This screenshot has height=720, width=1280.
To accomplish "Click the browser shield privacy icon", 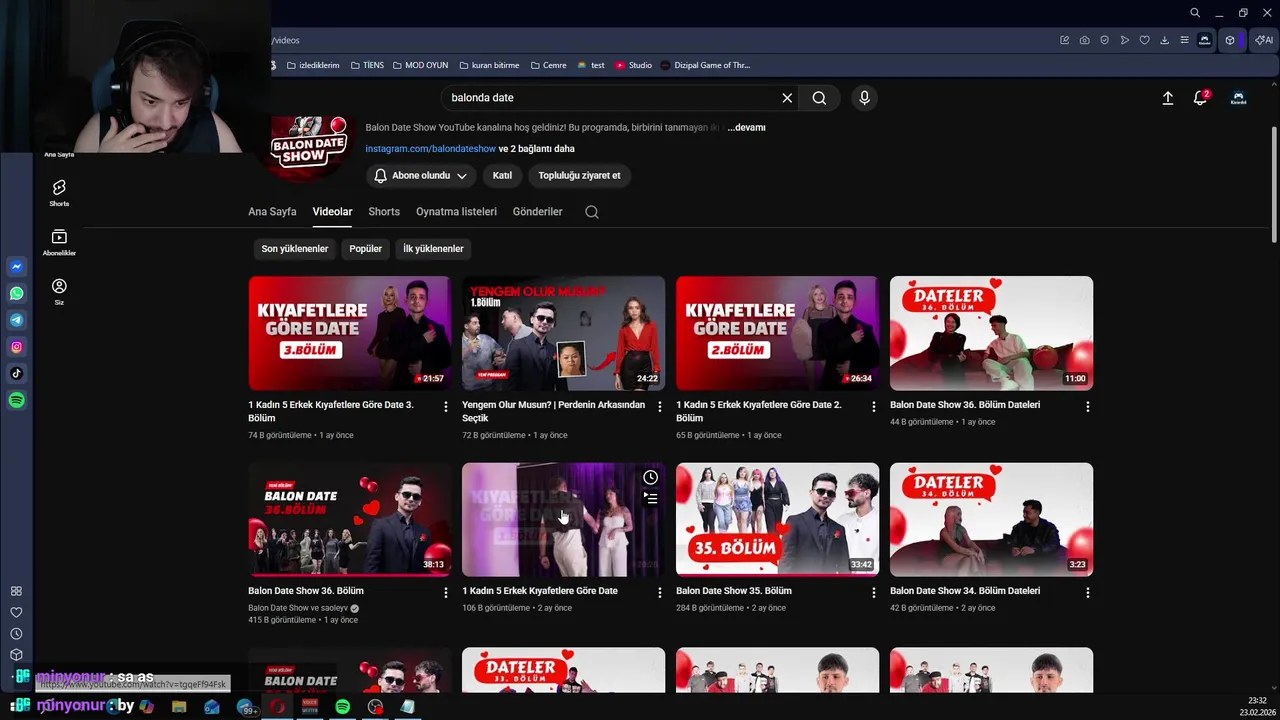I will point(1104,40).
